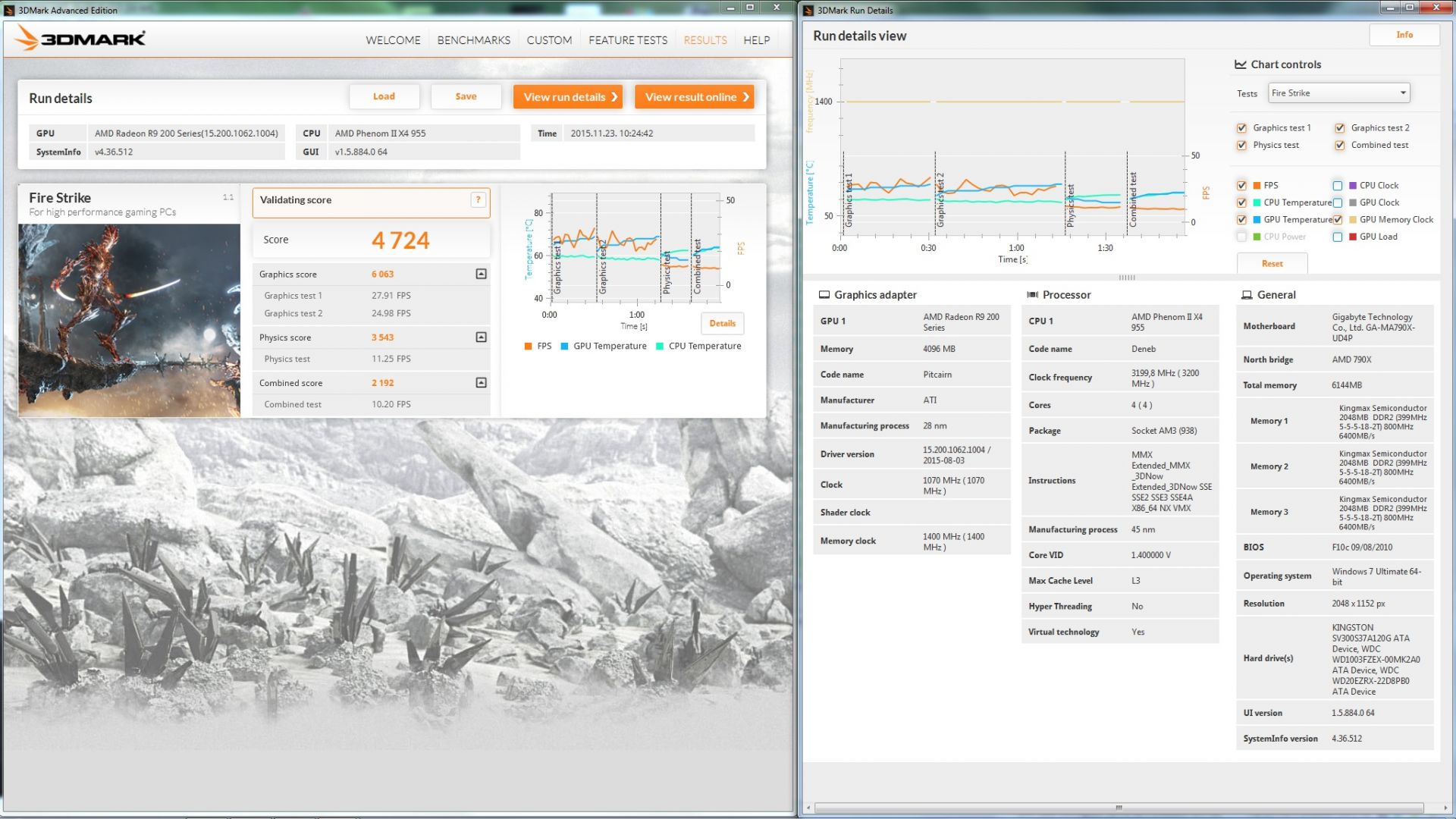Open the Tests dropdown showing Fire Strike
Image resolution: width=1456 pixels, height=819 pixels.
coord(1338,93)
